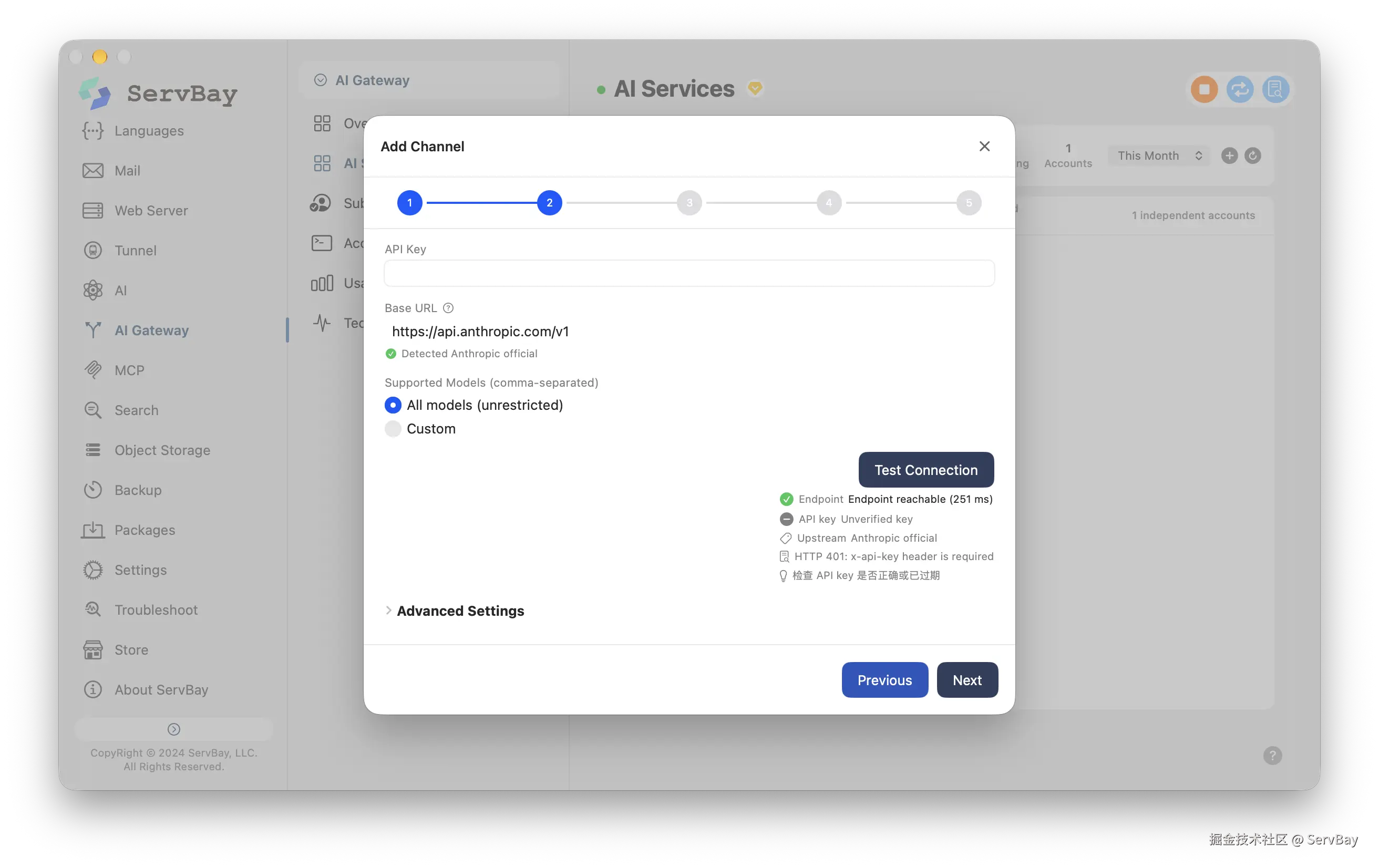Open the pulse-icon submenu item

(x=338, y=323)
